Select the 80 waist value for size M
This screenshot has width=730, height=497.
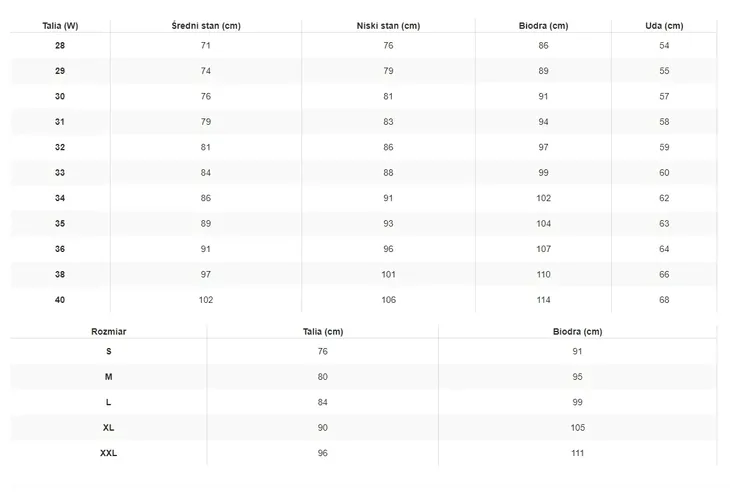[323, 377]
